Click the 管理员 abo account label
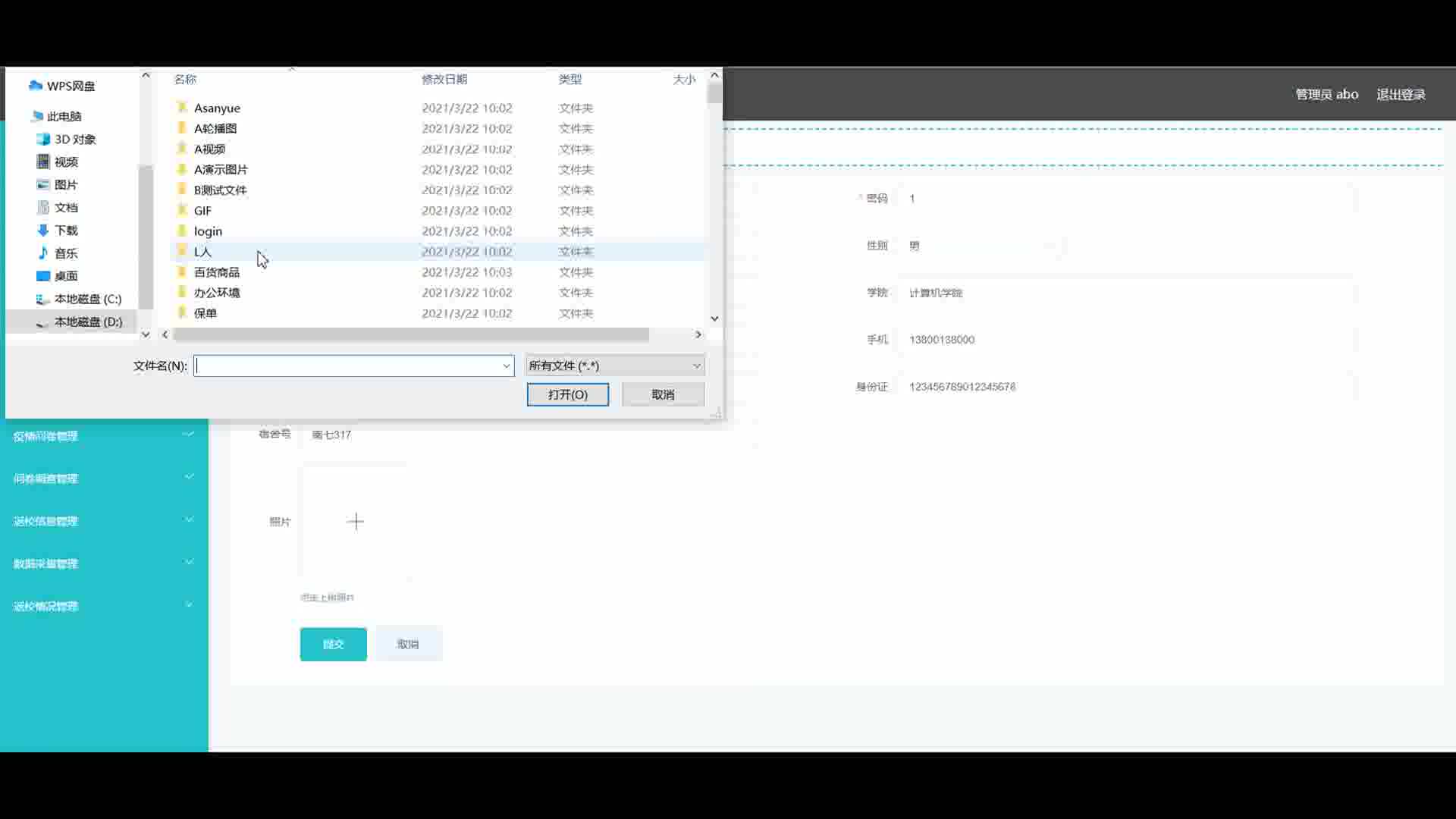 point(1326,94)
